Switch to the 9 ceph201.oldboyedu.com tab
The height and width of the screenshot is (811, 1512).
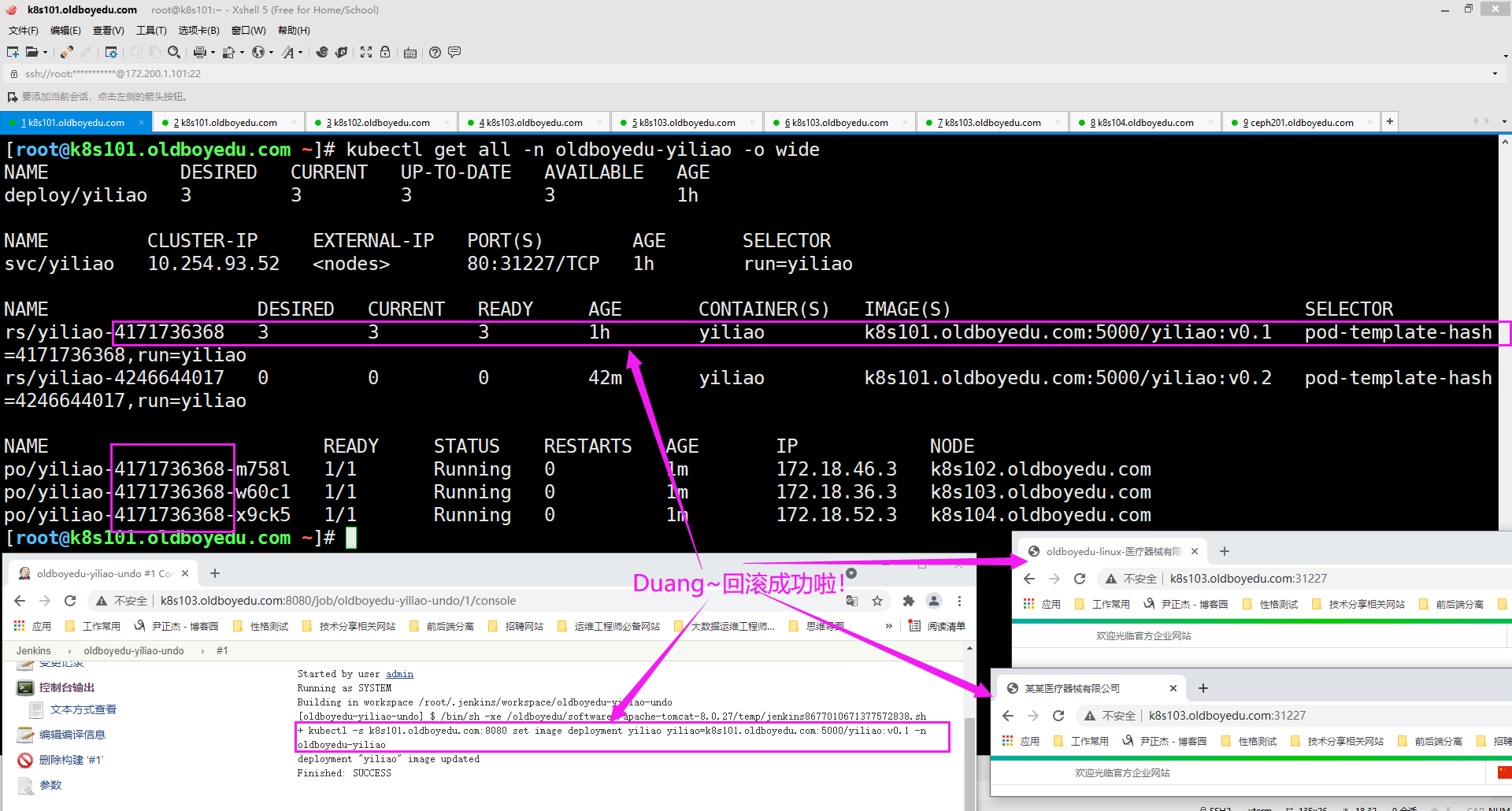1301,123
